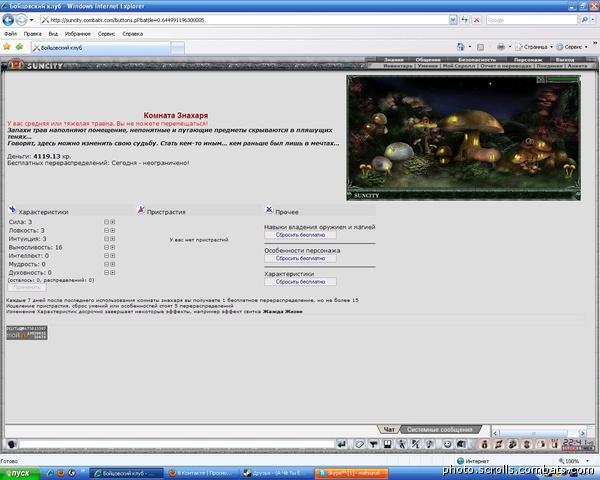Click the IE Home icon

[461, 47]
